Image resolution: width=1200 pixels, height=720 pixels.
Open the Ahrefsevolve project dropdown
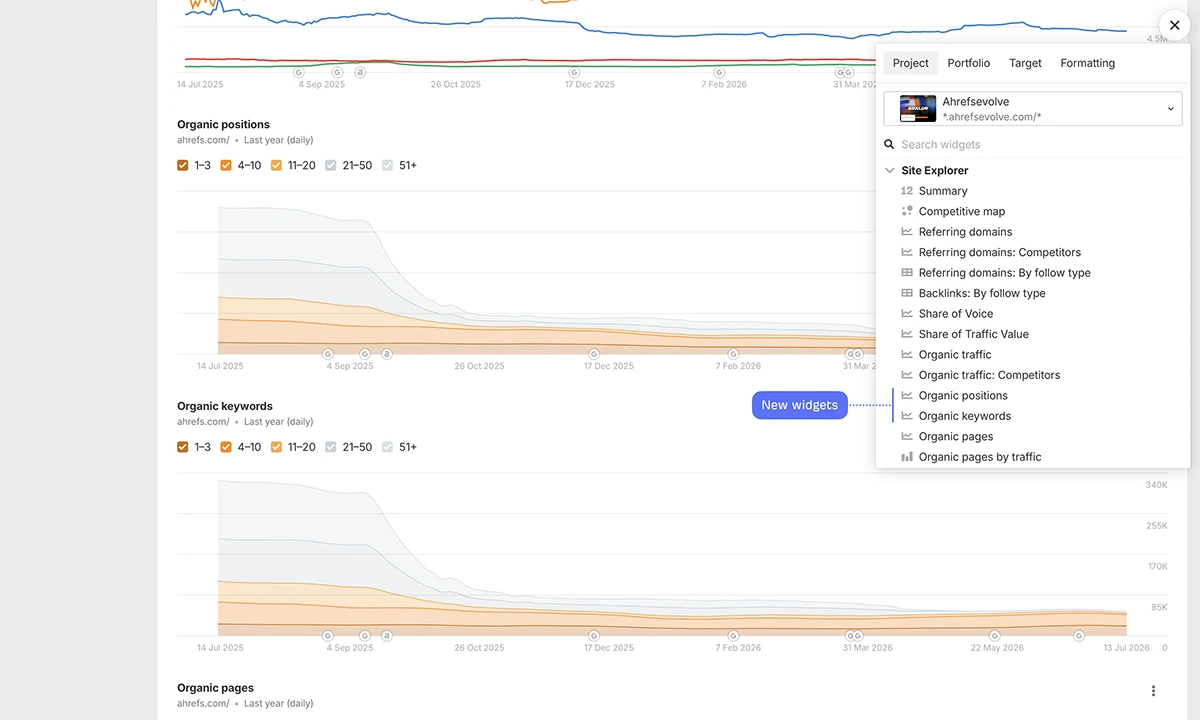tap(1033, 109)
